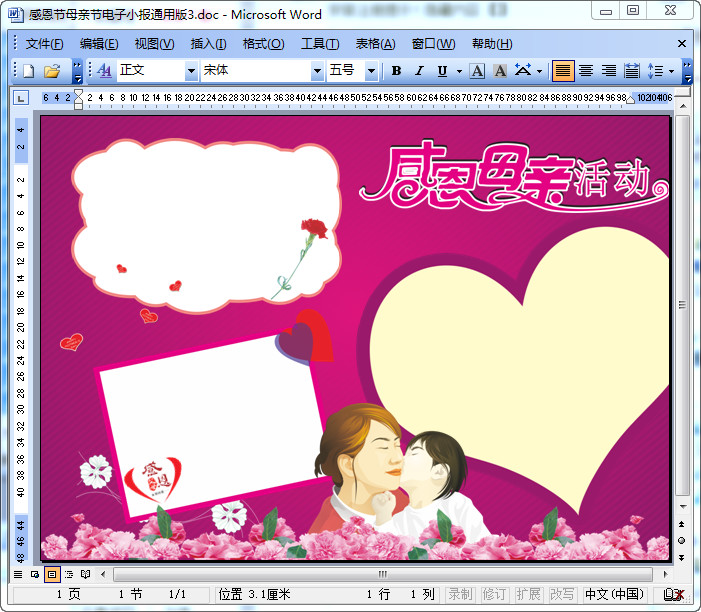Switch to Print Layout view button
Image resolution: width=701 pixels, height=612 pixels.
tap(52, 574)
